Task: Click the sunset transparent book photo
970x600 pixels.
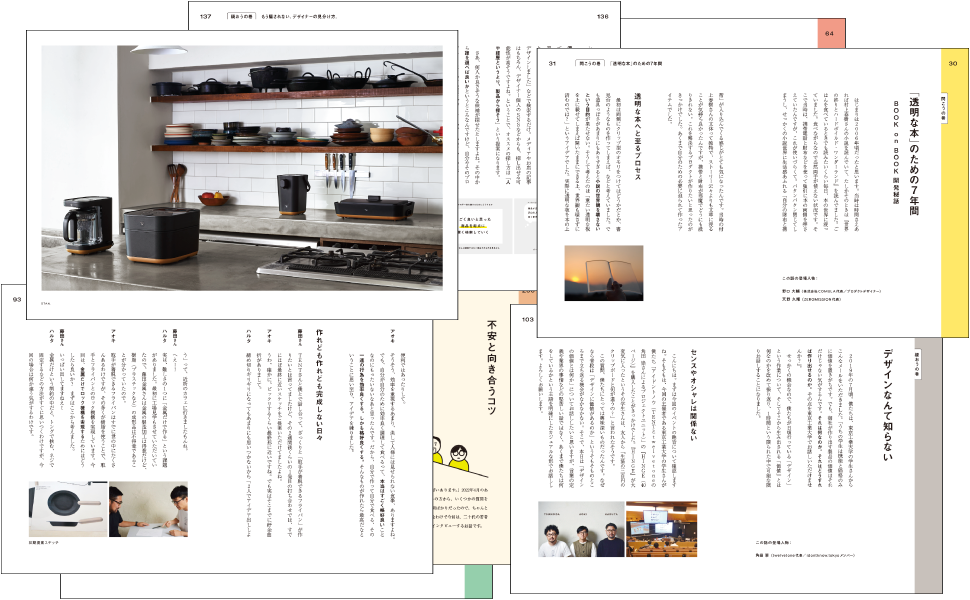Action: click(603, 273)
